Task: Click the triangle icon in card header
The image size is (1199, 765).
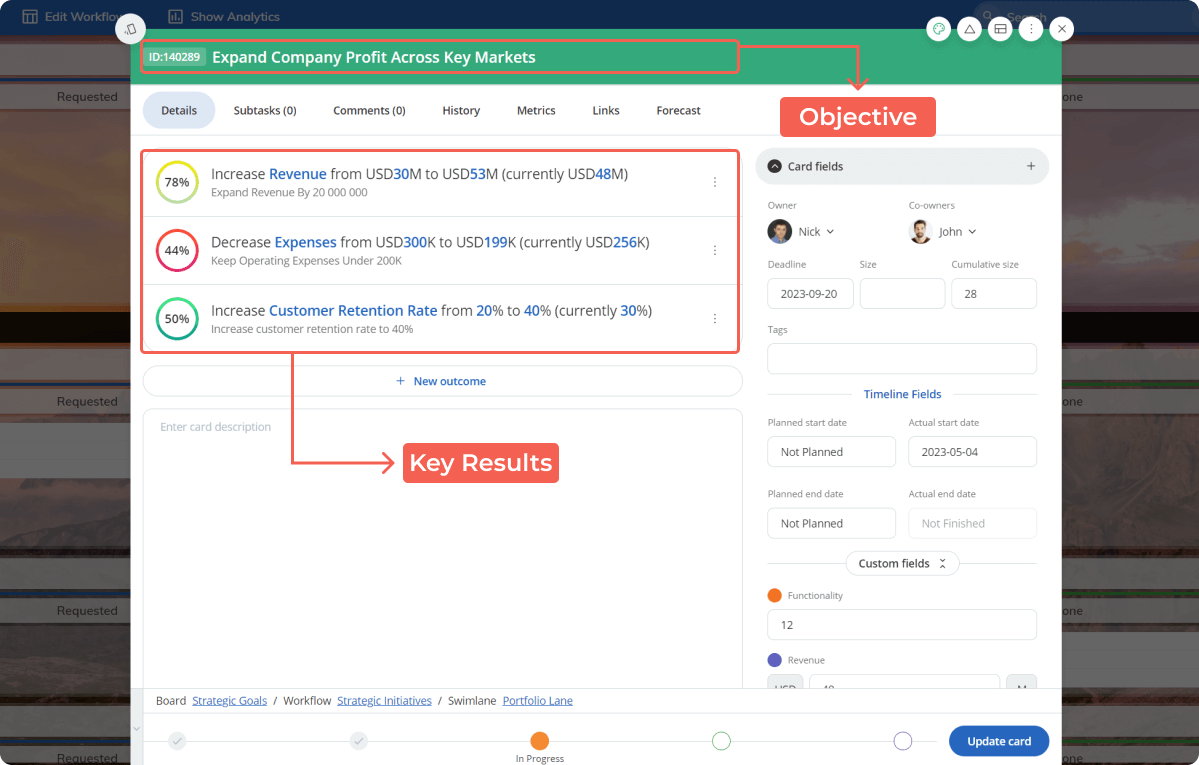Action: click(969, 29)
